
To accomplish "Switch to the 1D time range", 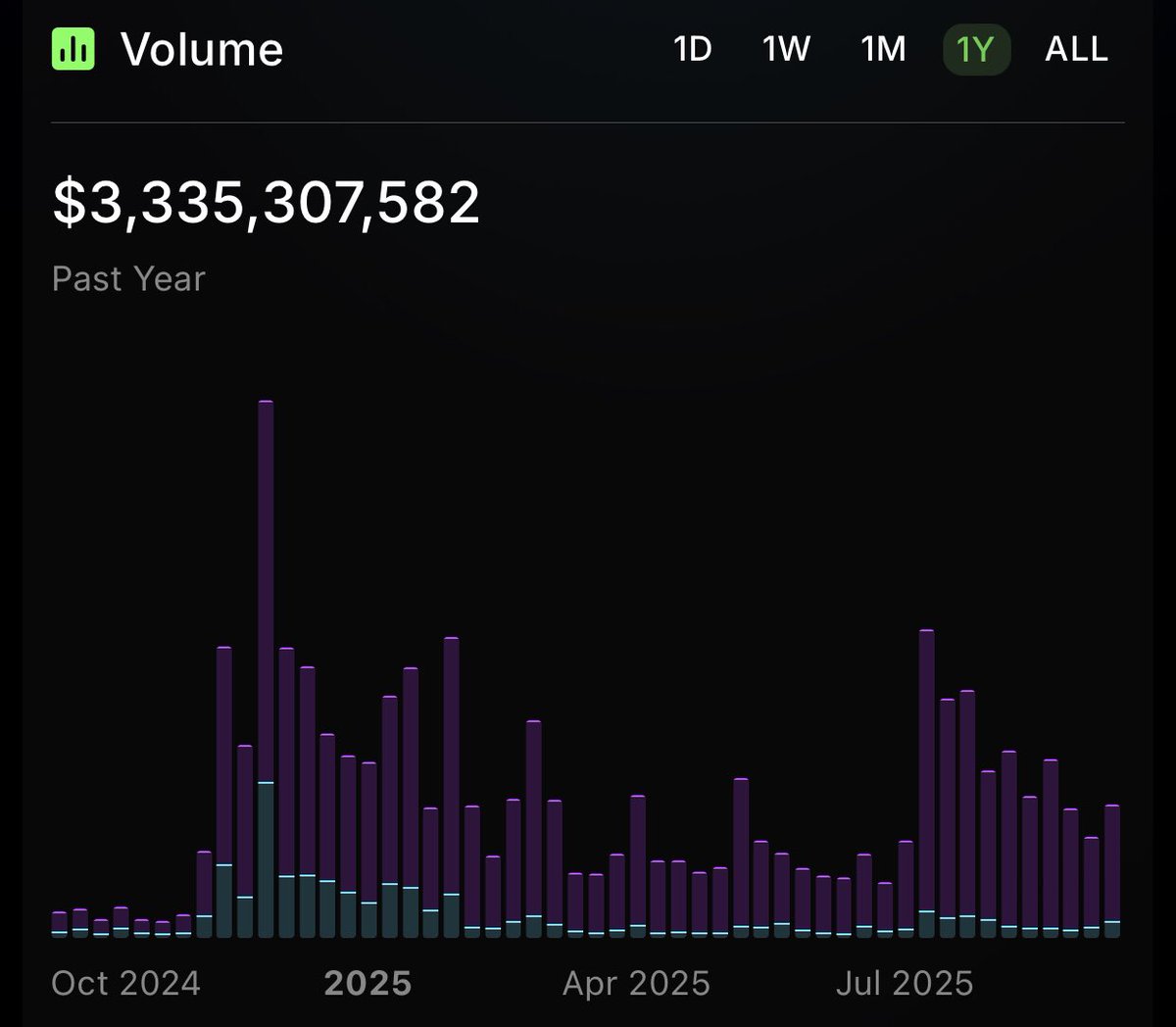I will point(692,50).
